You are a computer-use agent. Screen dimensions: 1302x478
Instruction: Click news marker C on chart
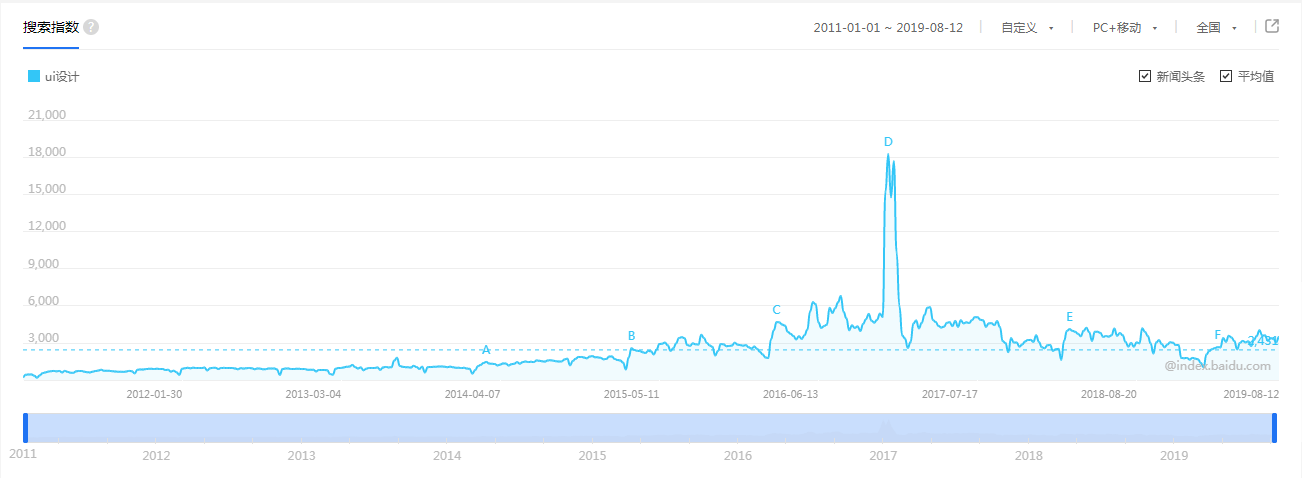(x=776, y=310)
